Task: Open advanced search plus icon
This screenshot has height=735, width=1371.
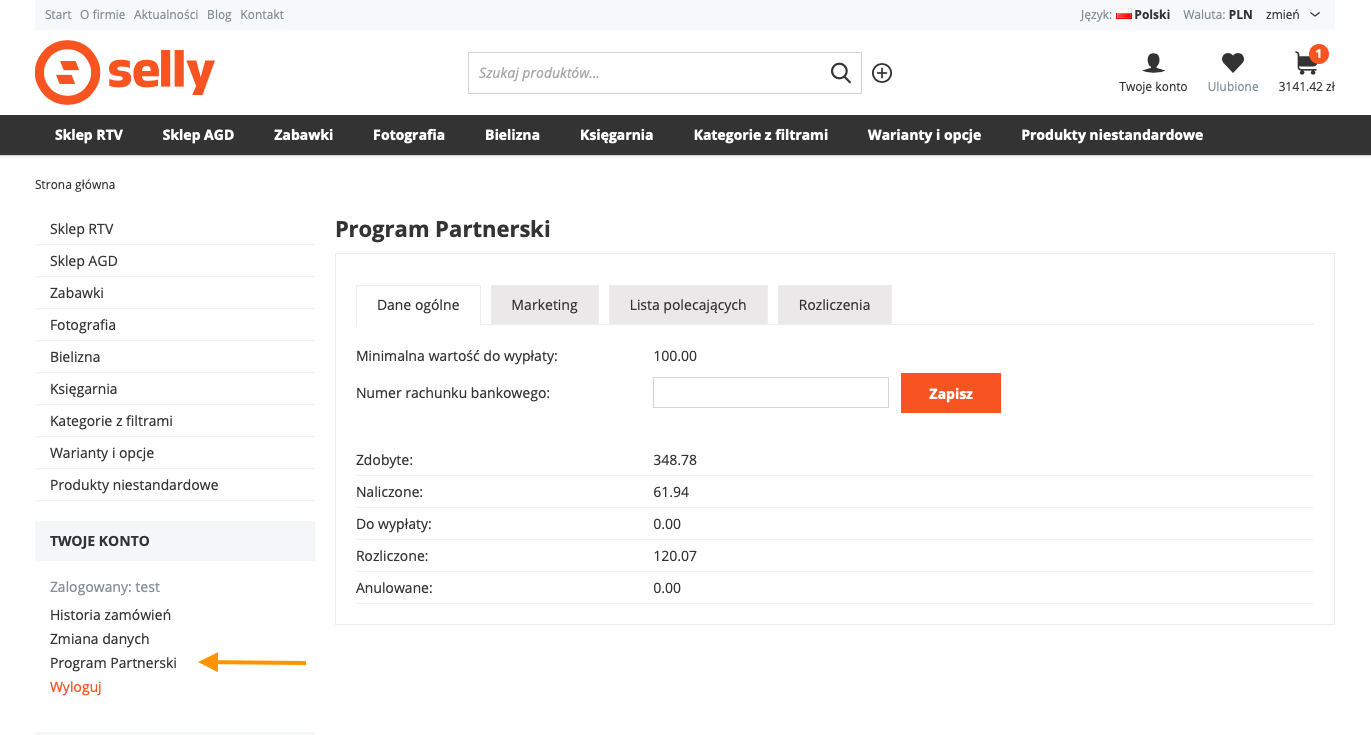Action: click(x=882, y=73)
